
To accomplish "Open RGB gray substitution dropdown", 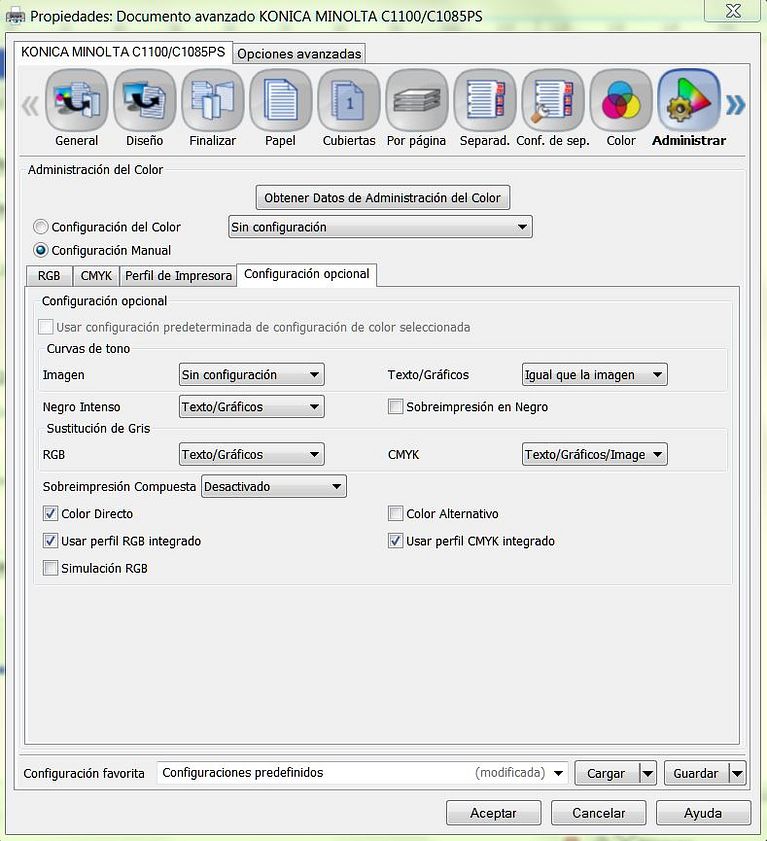I will 252,454.
